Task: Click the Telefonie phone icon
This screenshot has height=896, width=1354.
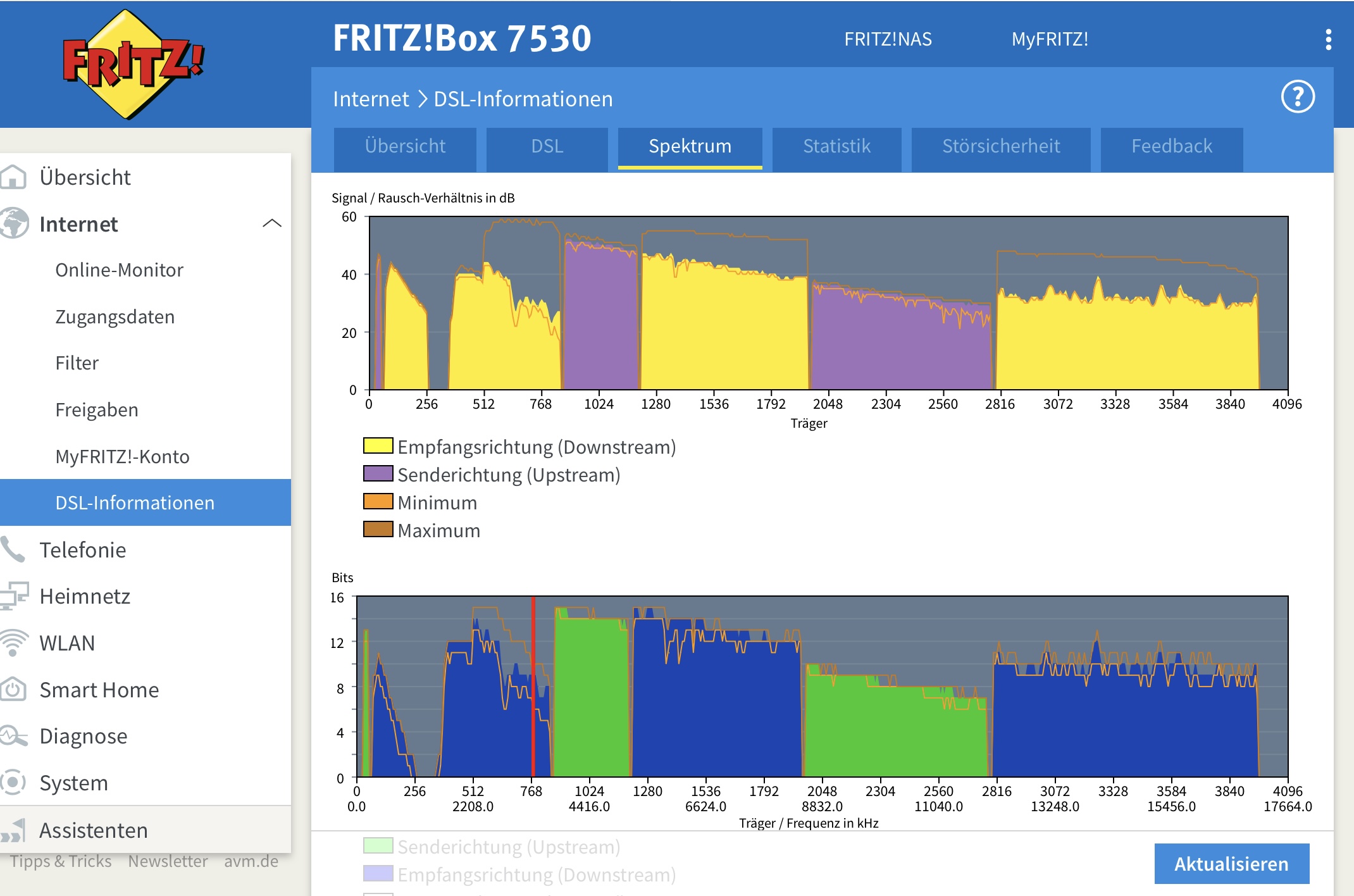Action: pos(13,549)
